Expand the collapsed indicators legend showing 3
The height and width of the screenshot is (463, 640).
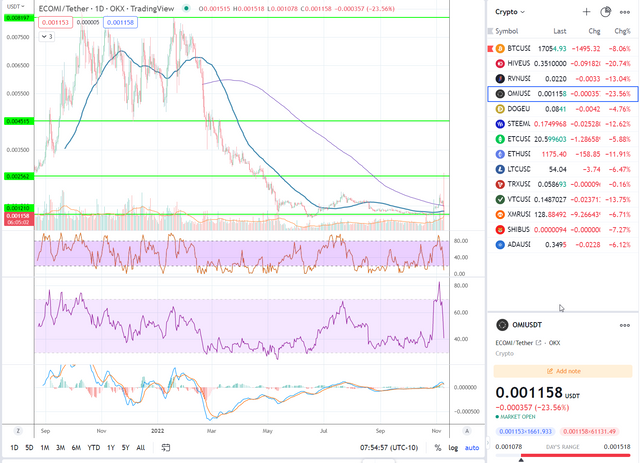pos(47,37)
